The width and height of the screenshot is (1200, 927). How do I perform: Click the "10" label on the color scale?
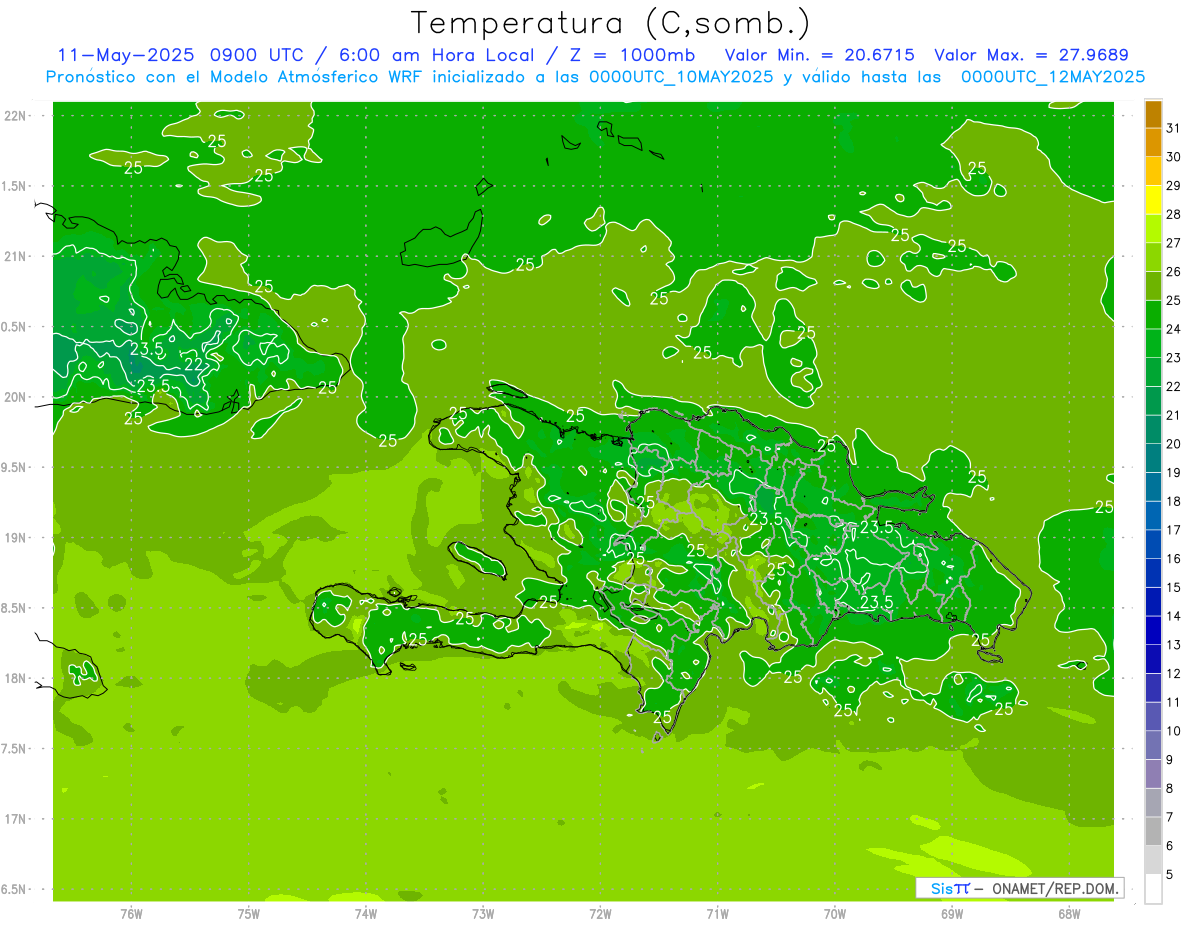1173,731
